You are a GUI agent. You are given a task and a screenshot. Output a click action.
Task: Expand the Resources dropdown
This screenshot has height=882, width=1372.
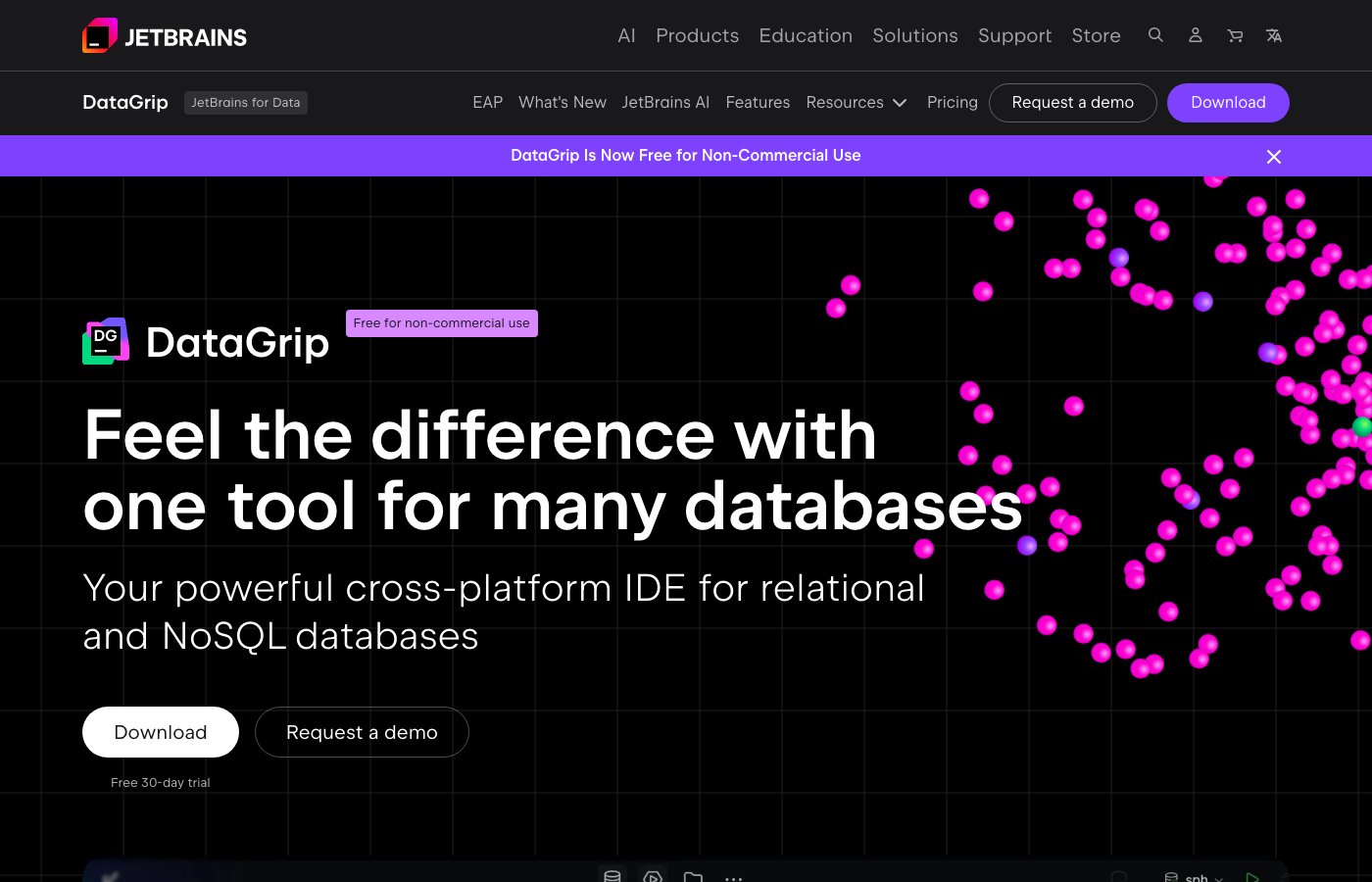point(857,102)
